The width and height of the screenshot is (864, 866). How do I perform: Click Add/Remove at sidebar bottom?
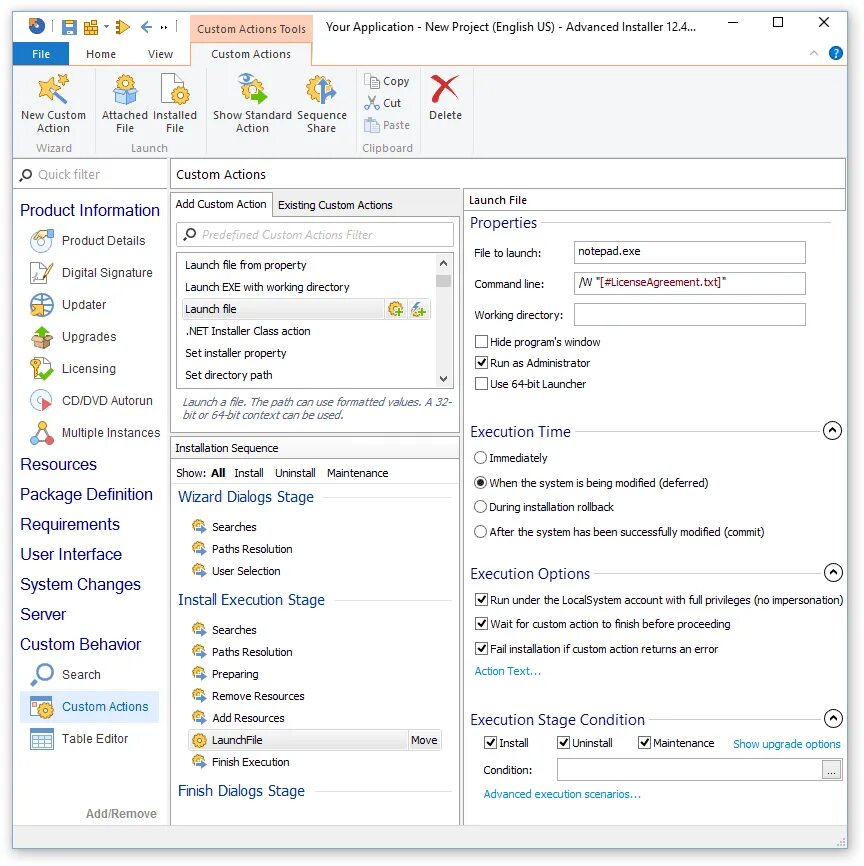click(x=121, y=814)
